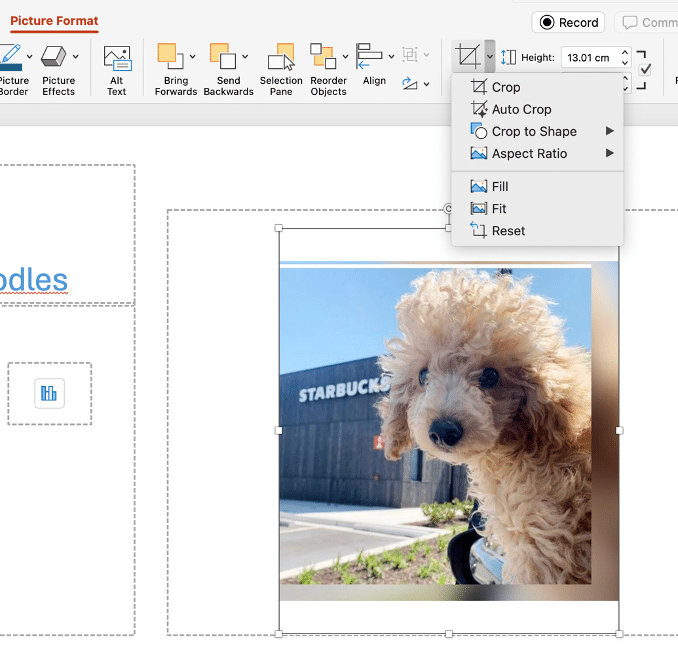Open the Rotate dropdown arrow
The image size is (678, 652).
[x=426, y=84]
